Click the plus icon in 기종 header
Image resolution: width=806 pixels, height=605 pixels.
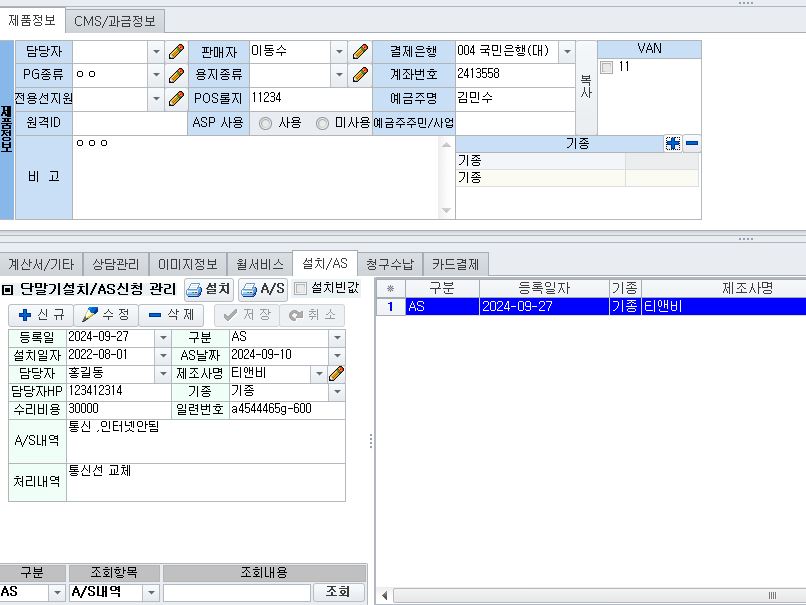[673, 144]
